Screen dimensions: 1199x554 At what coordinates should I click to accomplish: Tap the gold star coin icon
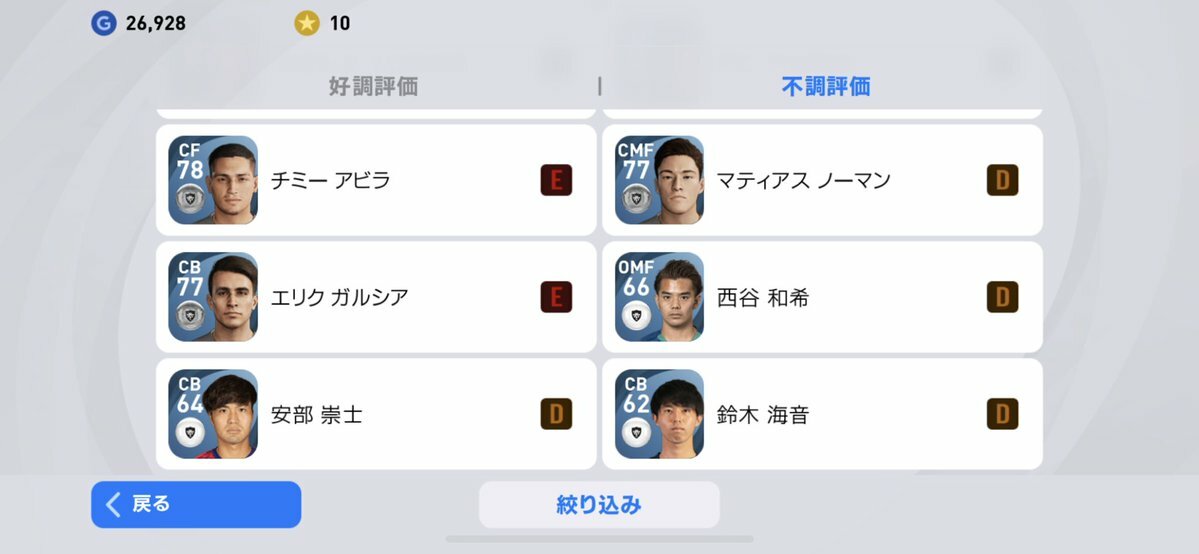pyautogui.click(x=307, y=24)
